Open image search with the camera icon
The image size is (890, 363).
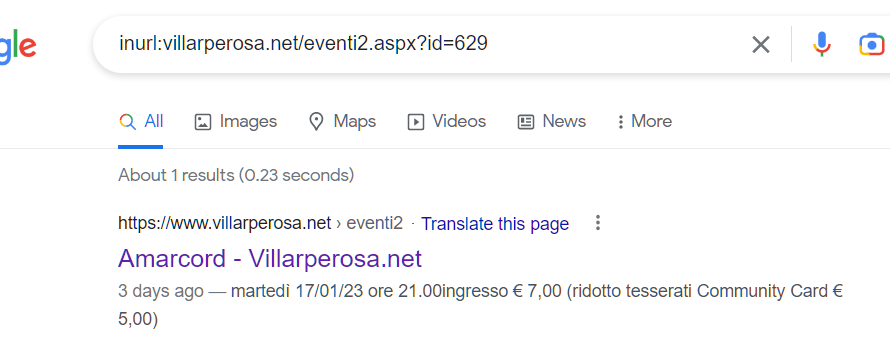tap(872, 44)
